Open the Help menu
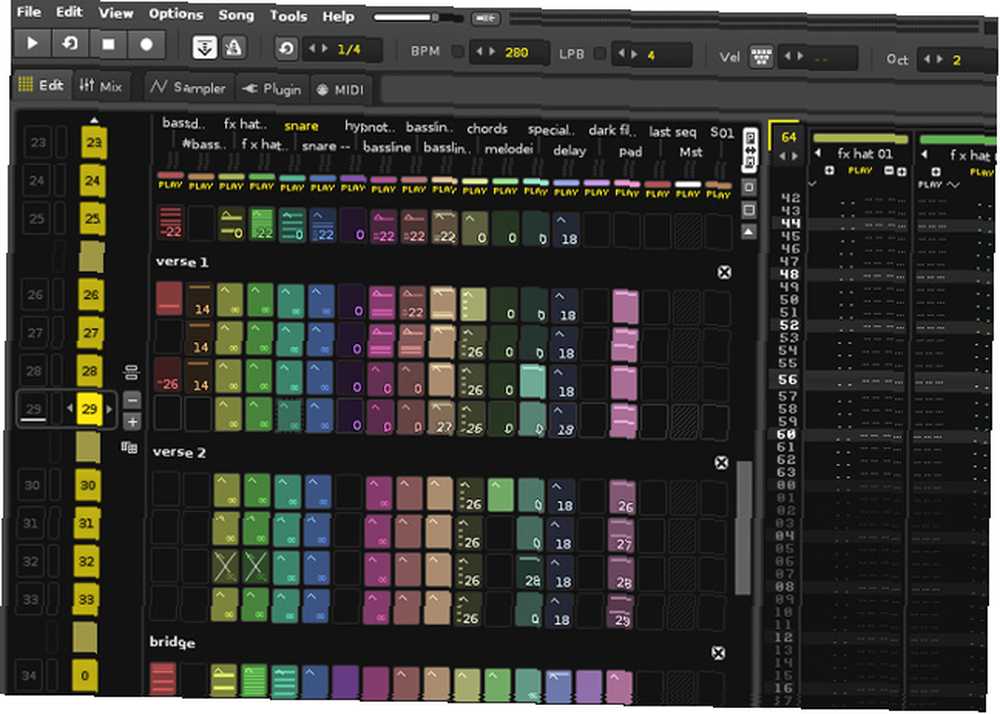1000x714 pixels. (338, 17)
